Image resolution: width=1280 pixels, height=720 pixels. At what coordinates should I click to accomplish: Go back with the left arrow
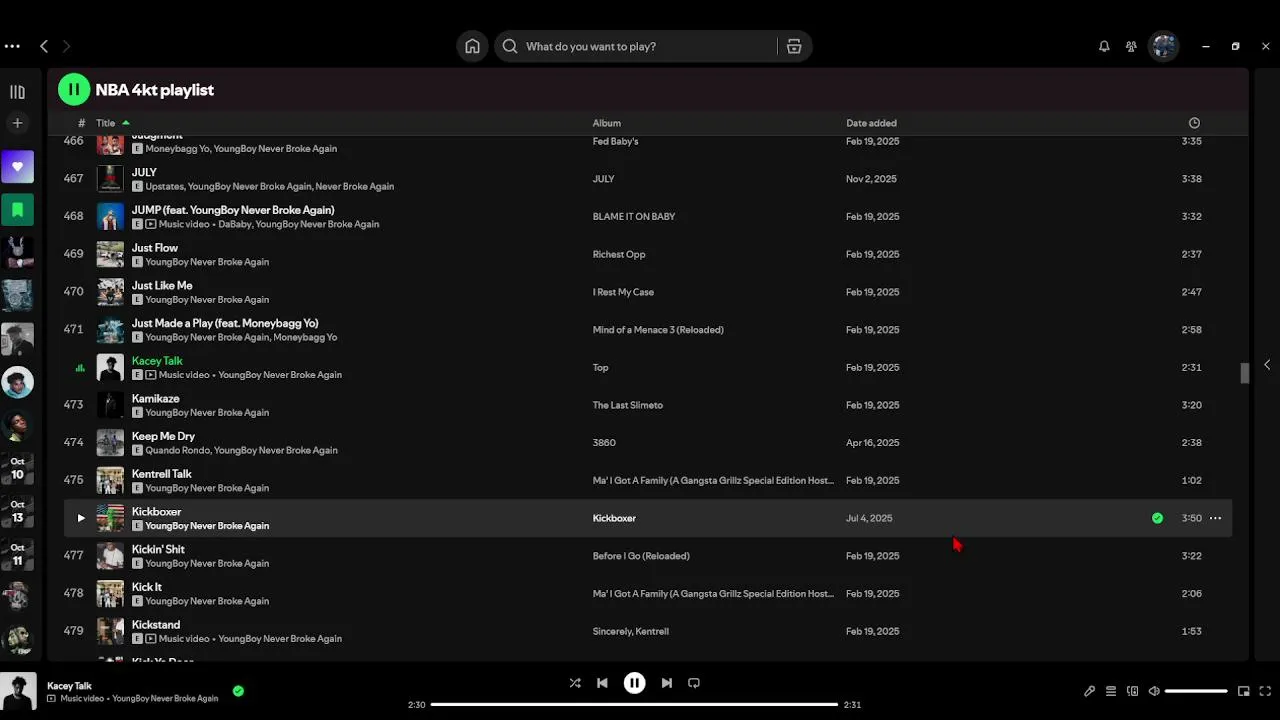pos(44,46)
